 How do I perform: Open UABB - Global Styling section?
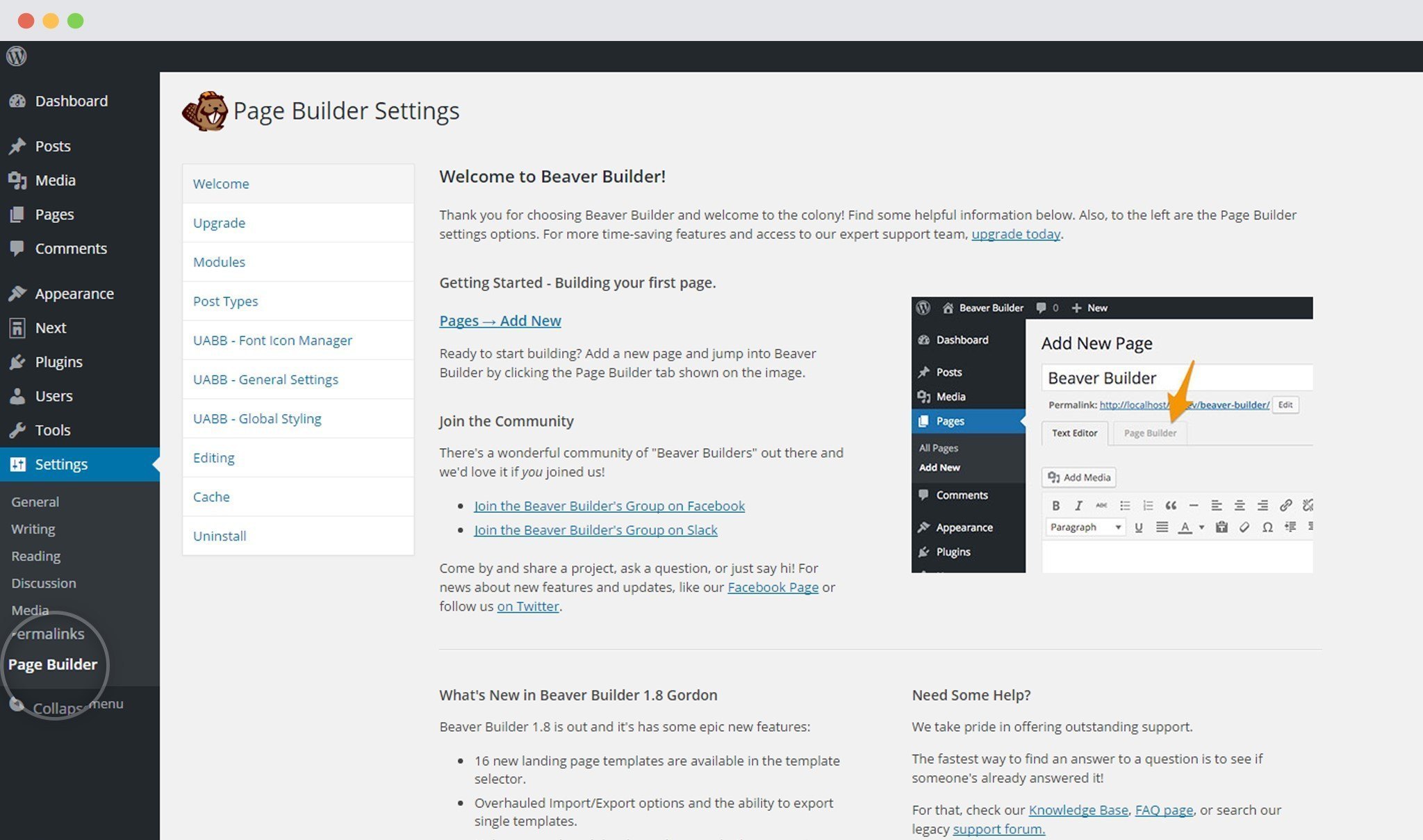[257, 418]
